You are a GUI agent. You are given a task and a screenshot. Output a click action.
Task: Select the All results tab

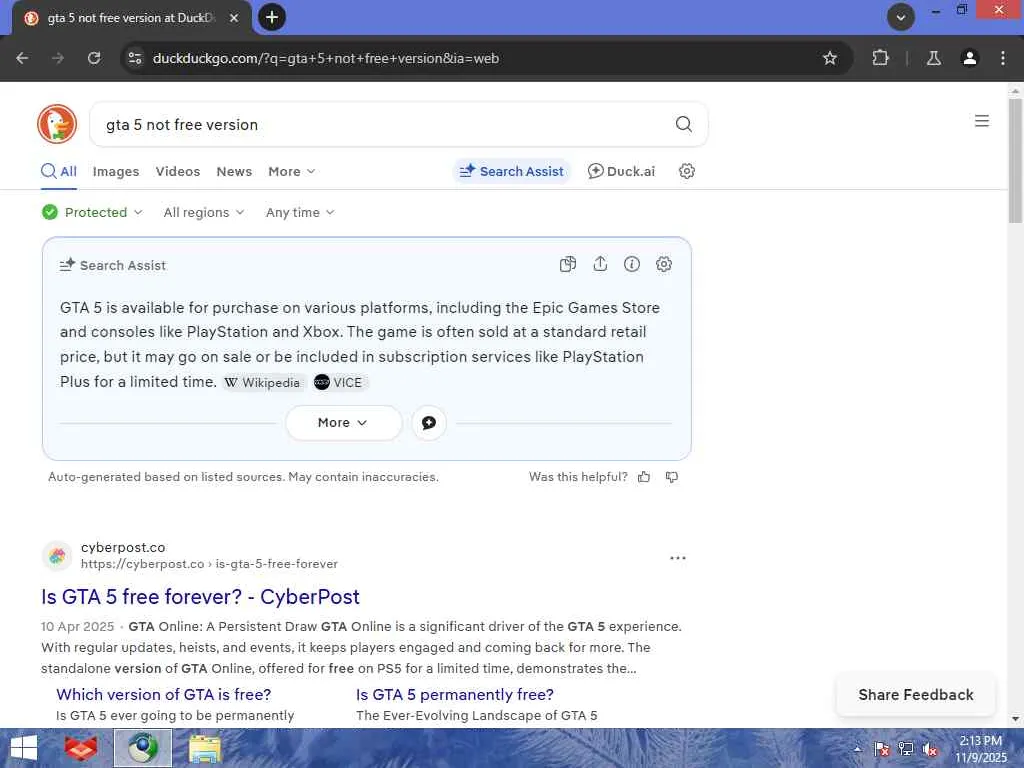tap(59, 171)
